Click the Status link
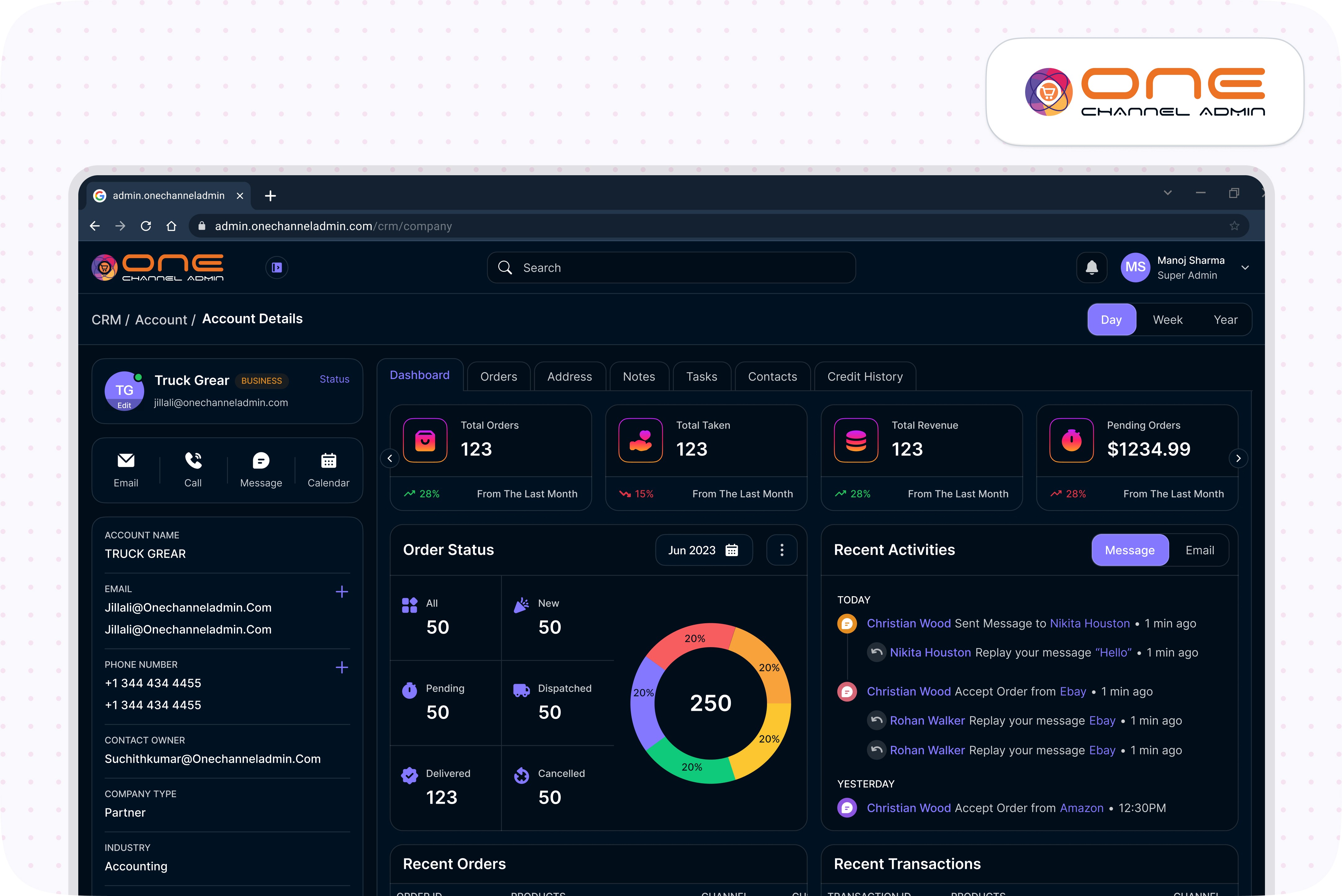This screenshot has width=1342, height=896. 334,379
